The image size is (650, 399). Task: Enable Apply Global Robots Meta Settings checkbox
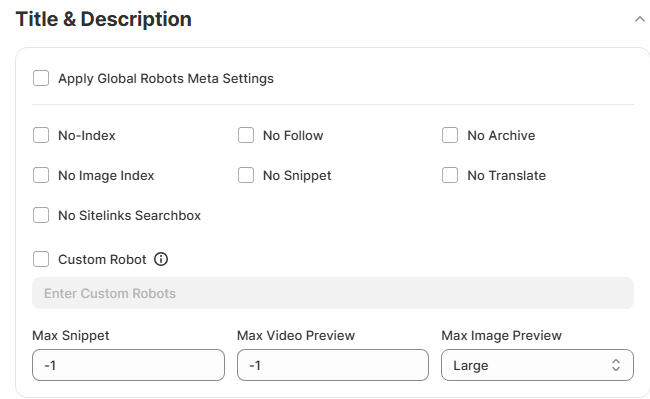pyautogui.click(x=41, y=78)
